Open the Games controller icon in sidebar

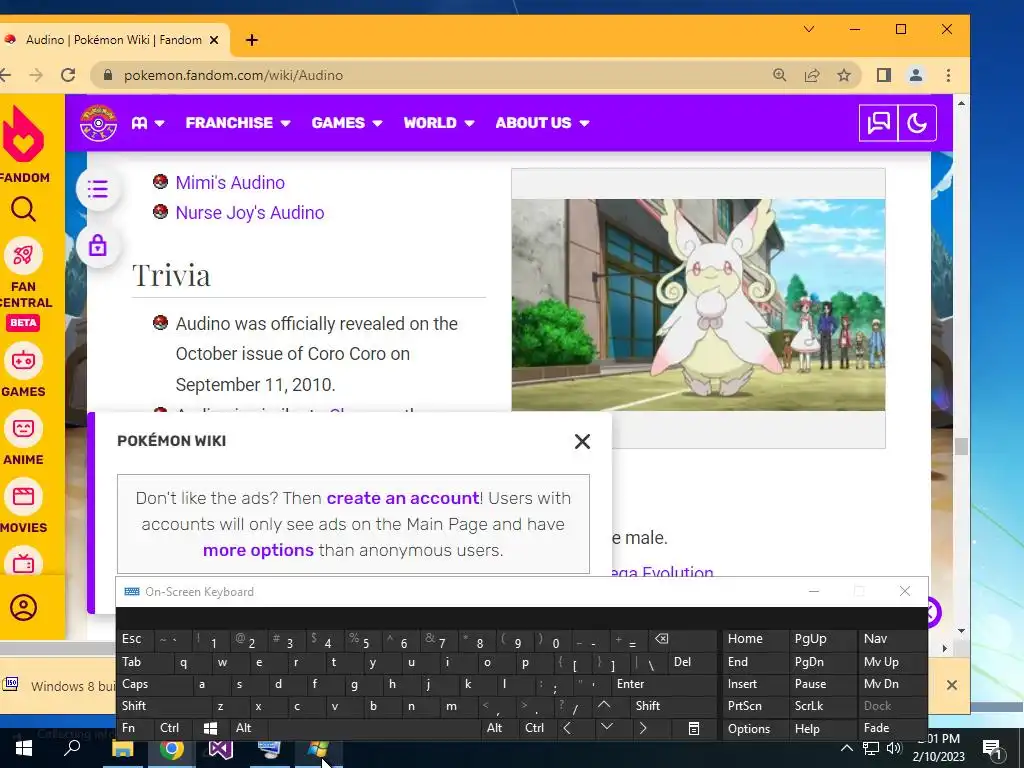pos(24,360)
